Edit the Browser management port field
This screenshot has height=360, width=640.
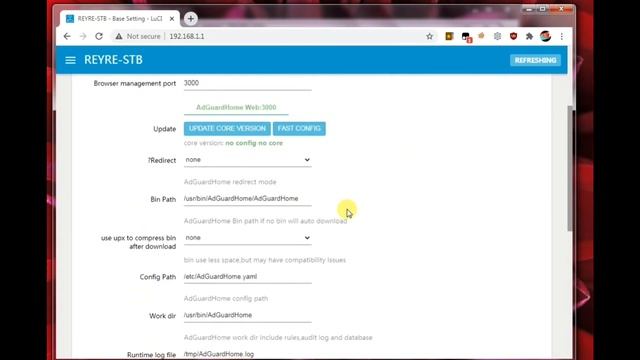(x=247, y=83)
